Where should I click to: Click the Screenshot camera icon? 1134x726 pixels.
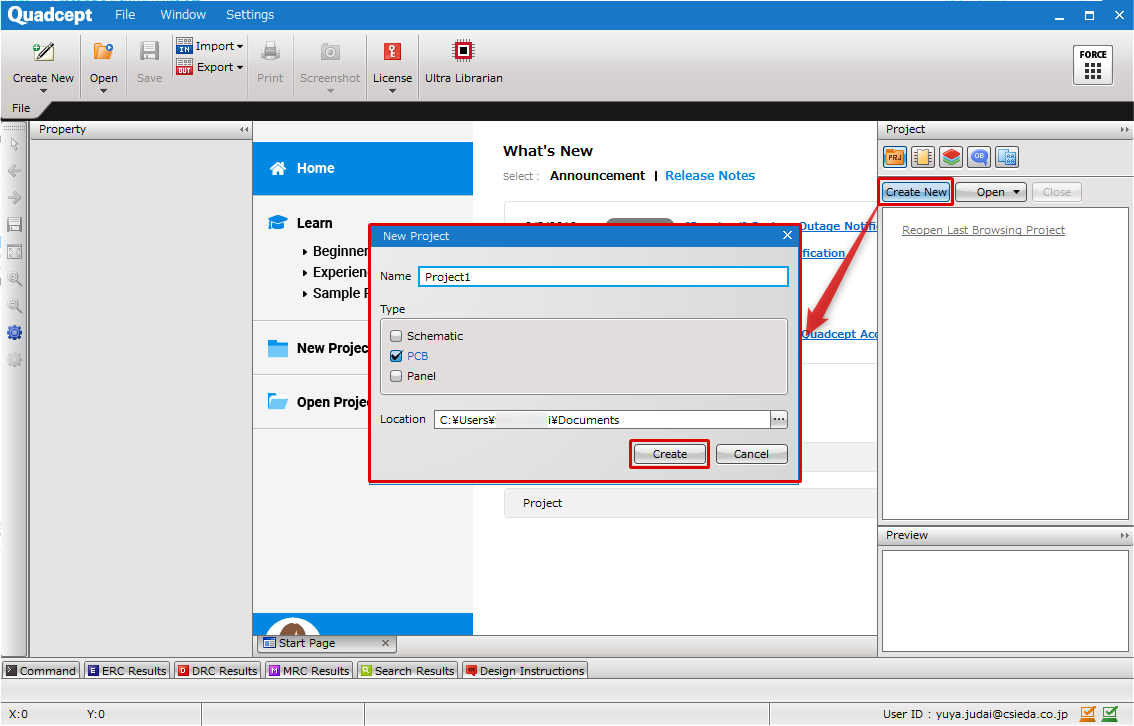point(330,51)
